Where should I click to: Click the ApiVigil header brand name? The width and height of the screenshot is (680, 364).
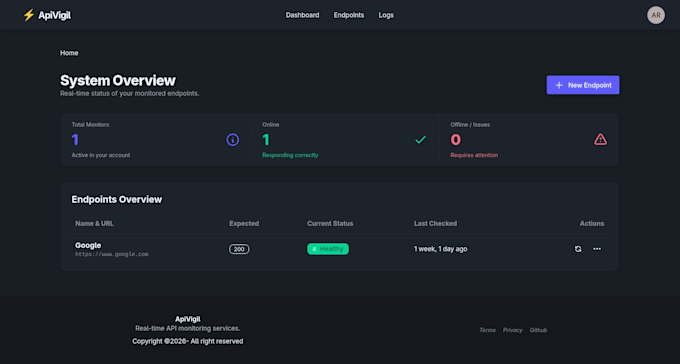54,16
